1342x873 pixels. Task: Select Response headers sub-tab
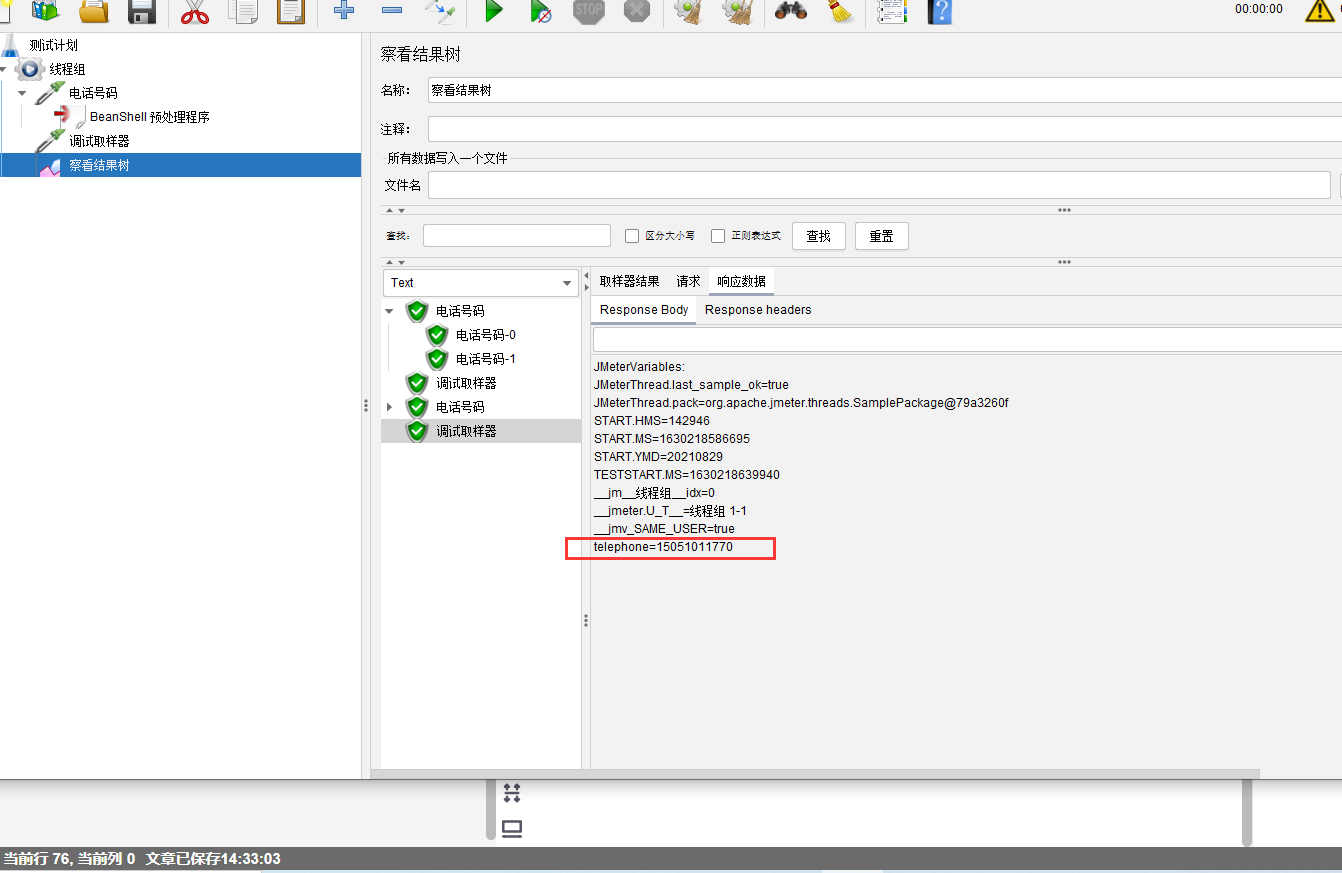pyautogui.click(x=758, y=310)
